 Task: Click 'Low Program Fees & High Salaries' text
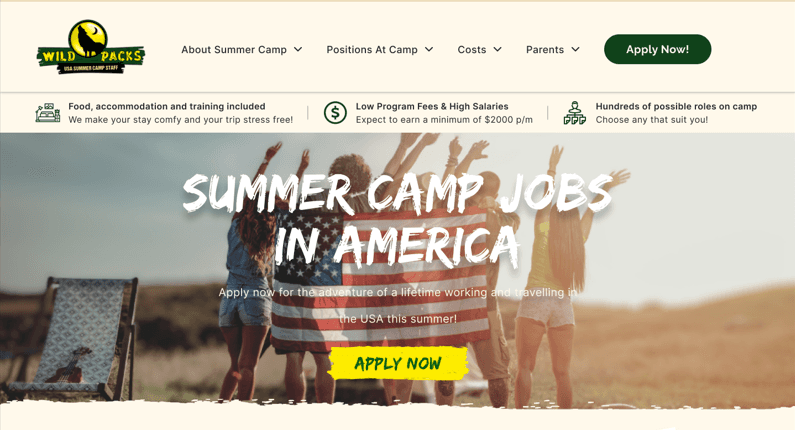click(432, 106)
